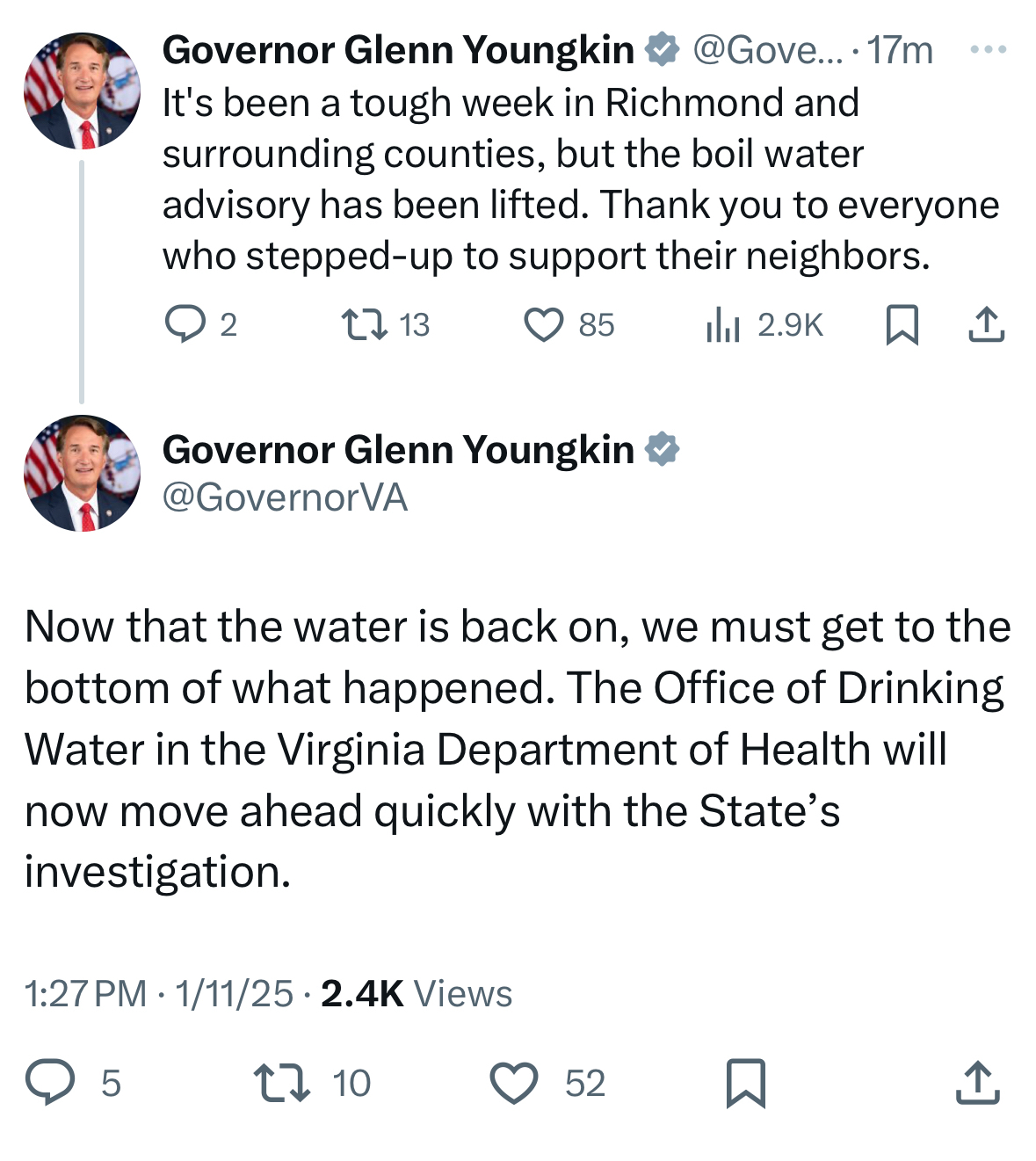
Task: Click the verified badge on main tweet
Action: coord(663,449)
